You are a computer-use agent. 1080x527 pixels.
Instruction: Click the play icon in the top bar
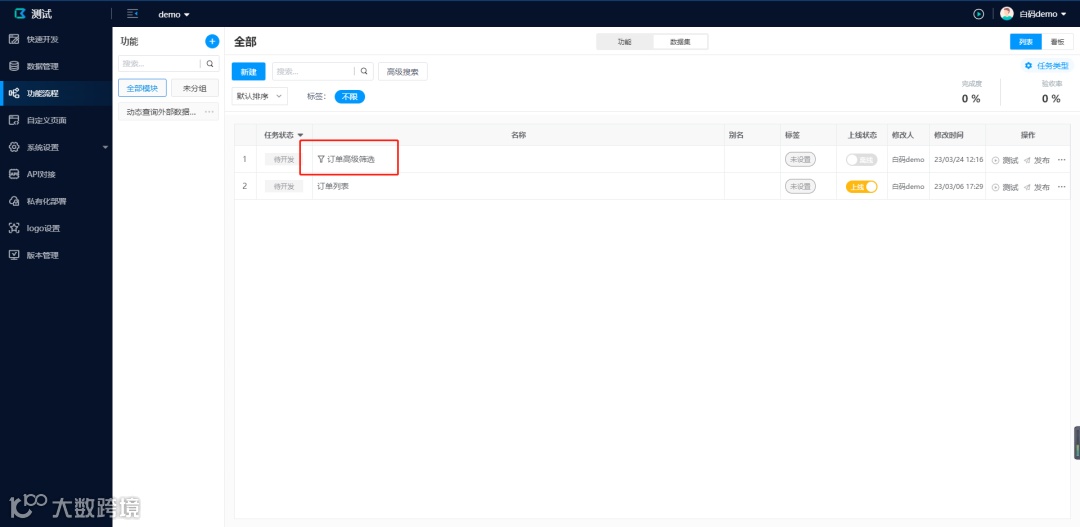978,14
